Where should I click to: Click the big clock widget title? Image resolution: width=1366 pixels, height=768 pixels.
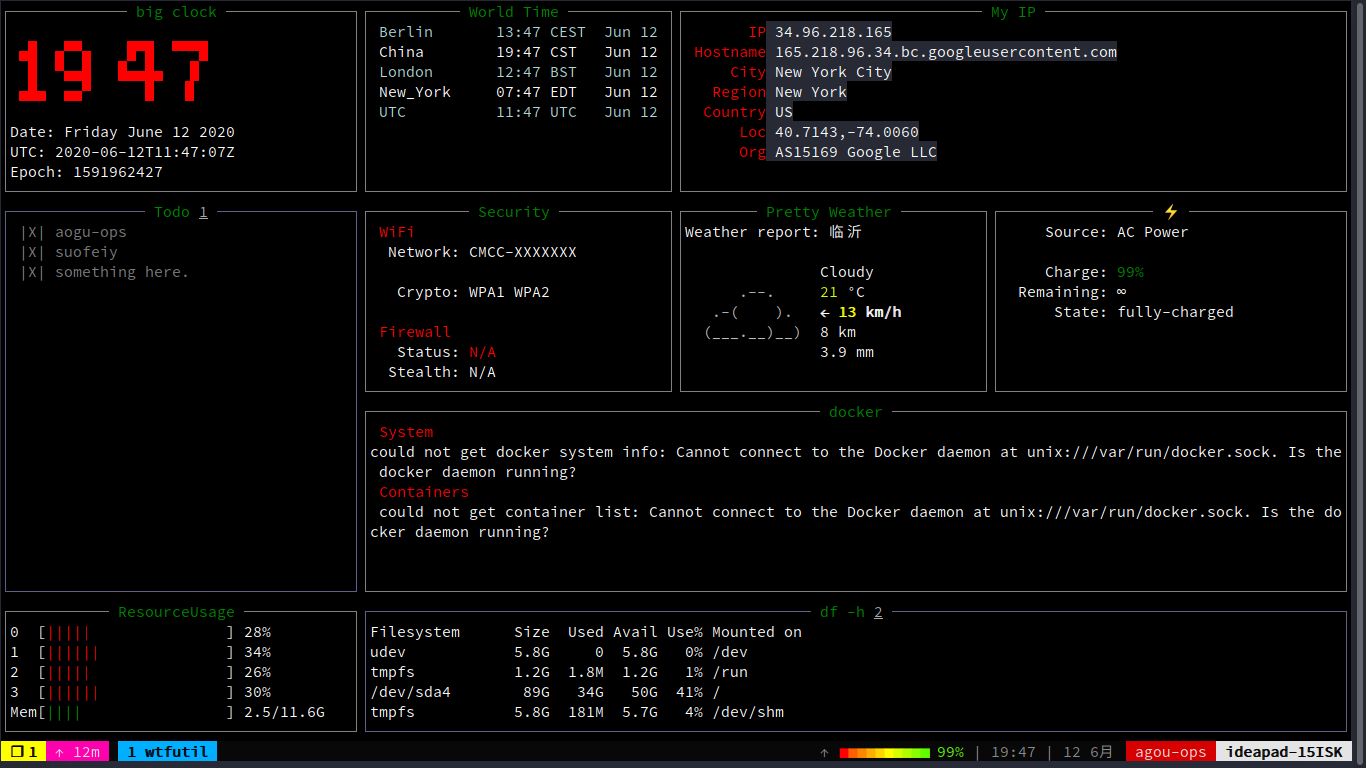point(177,12)
